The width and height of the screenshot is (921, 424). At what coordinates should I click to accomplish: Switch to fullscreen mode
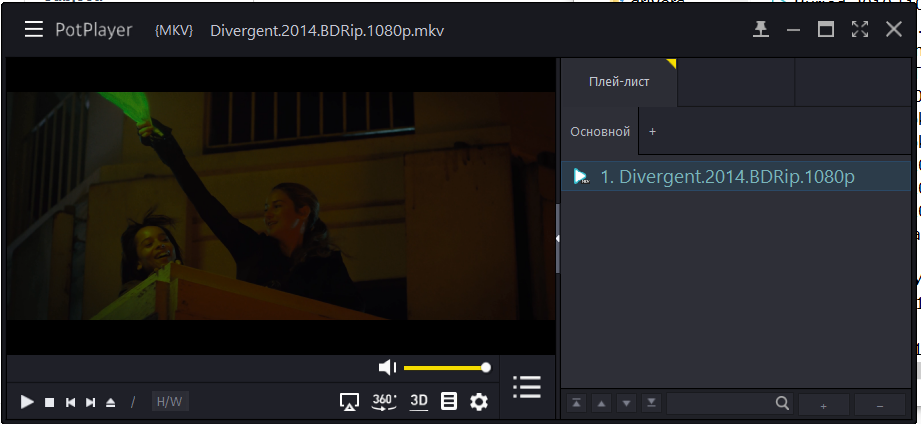860,29
